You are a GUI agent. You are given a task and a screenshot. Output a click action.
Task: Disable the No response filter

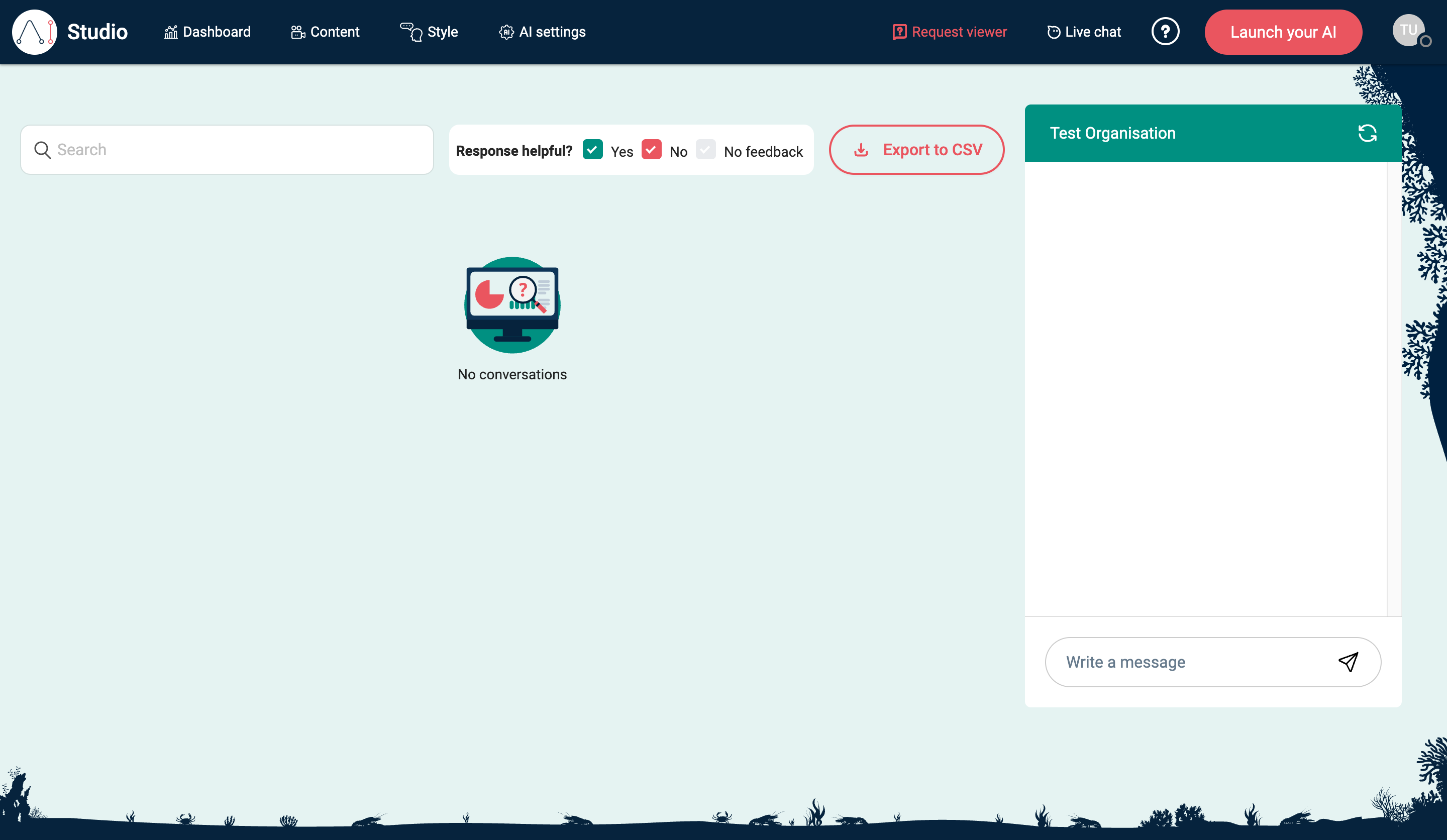click(x=652, y=149)
